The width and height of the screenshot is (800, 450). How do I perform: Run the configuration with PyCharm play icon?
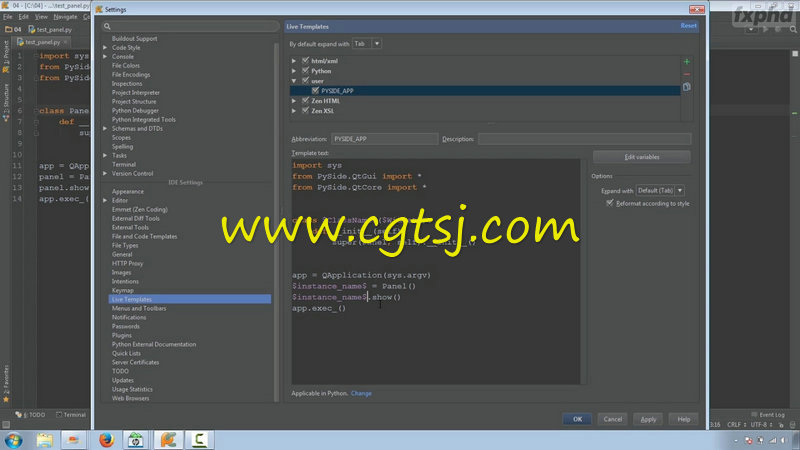(765, 30)
